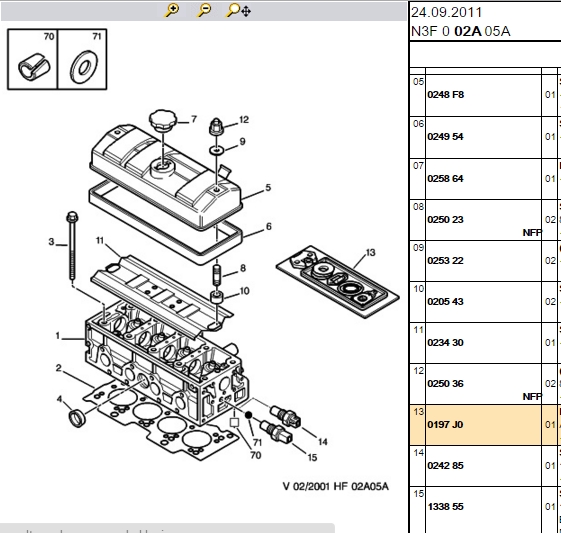This screenshot has width=561, height=533.
Task: Select part number 0248 F8
Action: [x=445, y=95]
